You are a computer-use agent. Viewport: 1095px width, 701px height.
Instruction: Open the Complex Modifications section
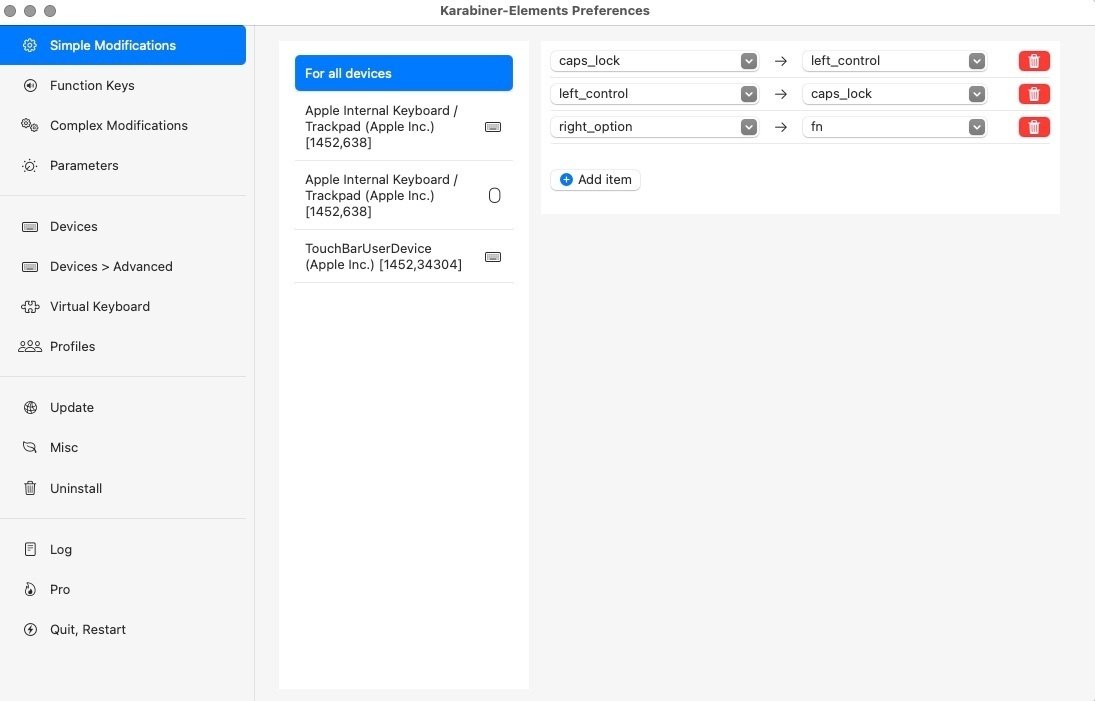123,125
